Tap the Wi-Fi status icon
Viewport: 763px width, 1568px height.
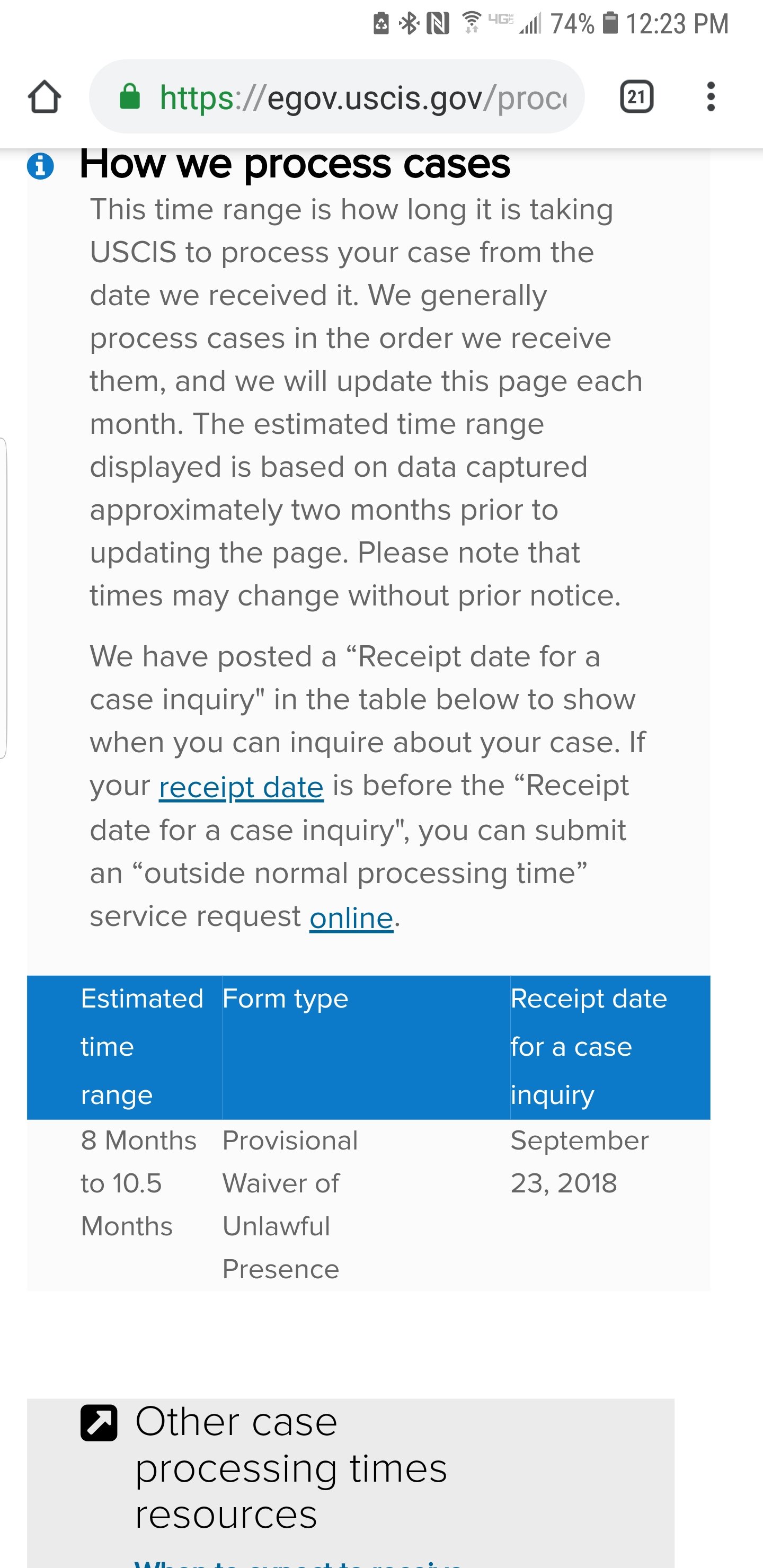(x=472, y=23)
